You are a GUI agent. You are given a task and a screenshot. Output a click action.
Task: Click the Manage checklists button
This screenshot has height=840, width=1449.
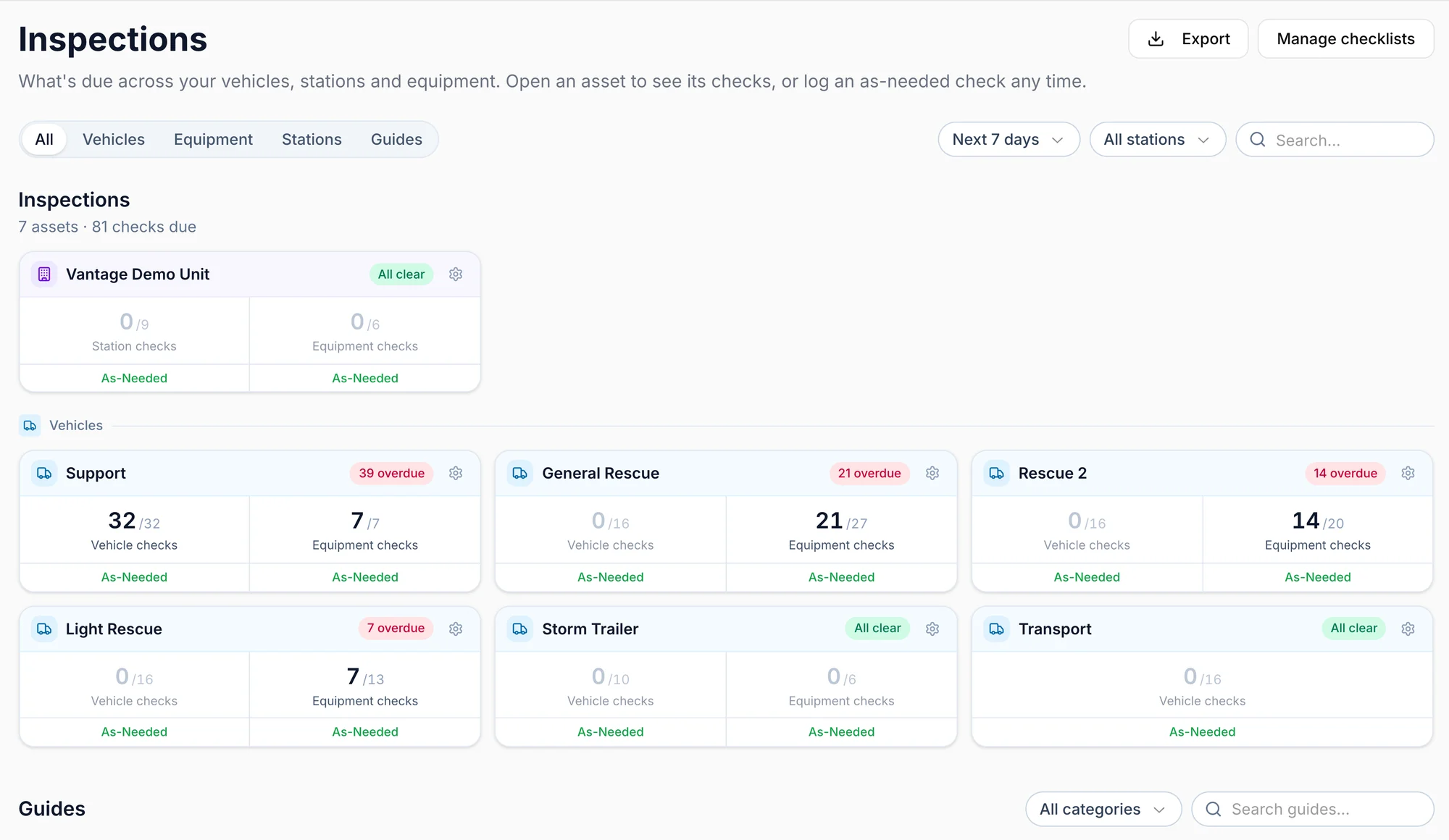[x=1345, y=39]
